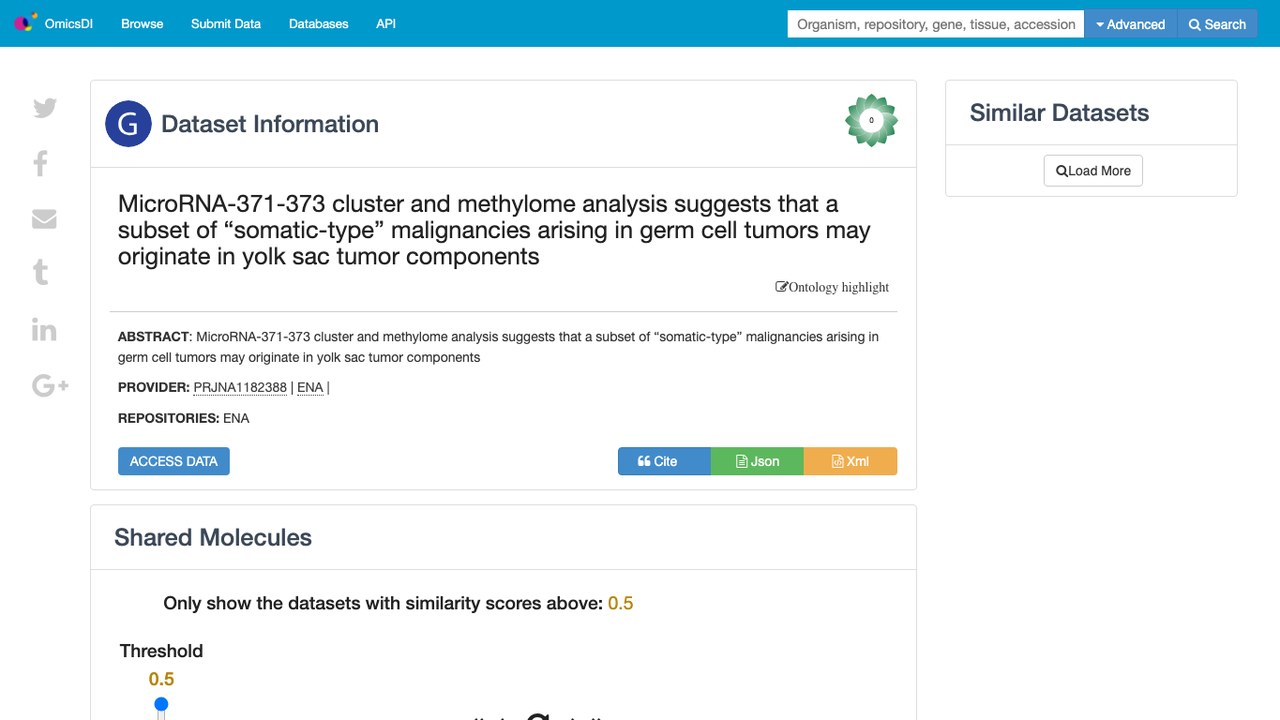Share dataset on LinkedIn
The width and height of the screenshot is (1280, 720).
click(44, 329)
